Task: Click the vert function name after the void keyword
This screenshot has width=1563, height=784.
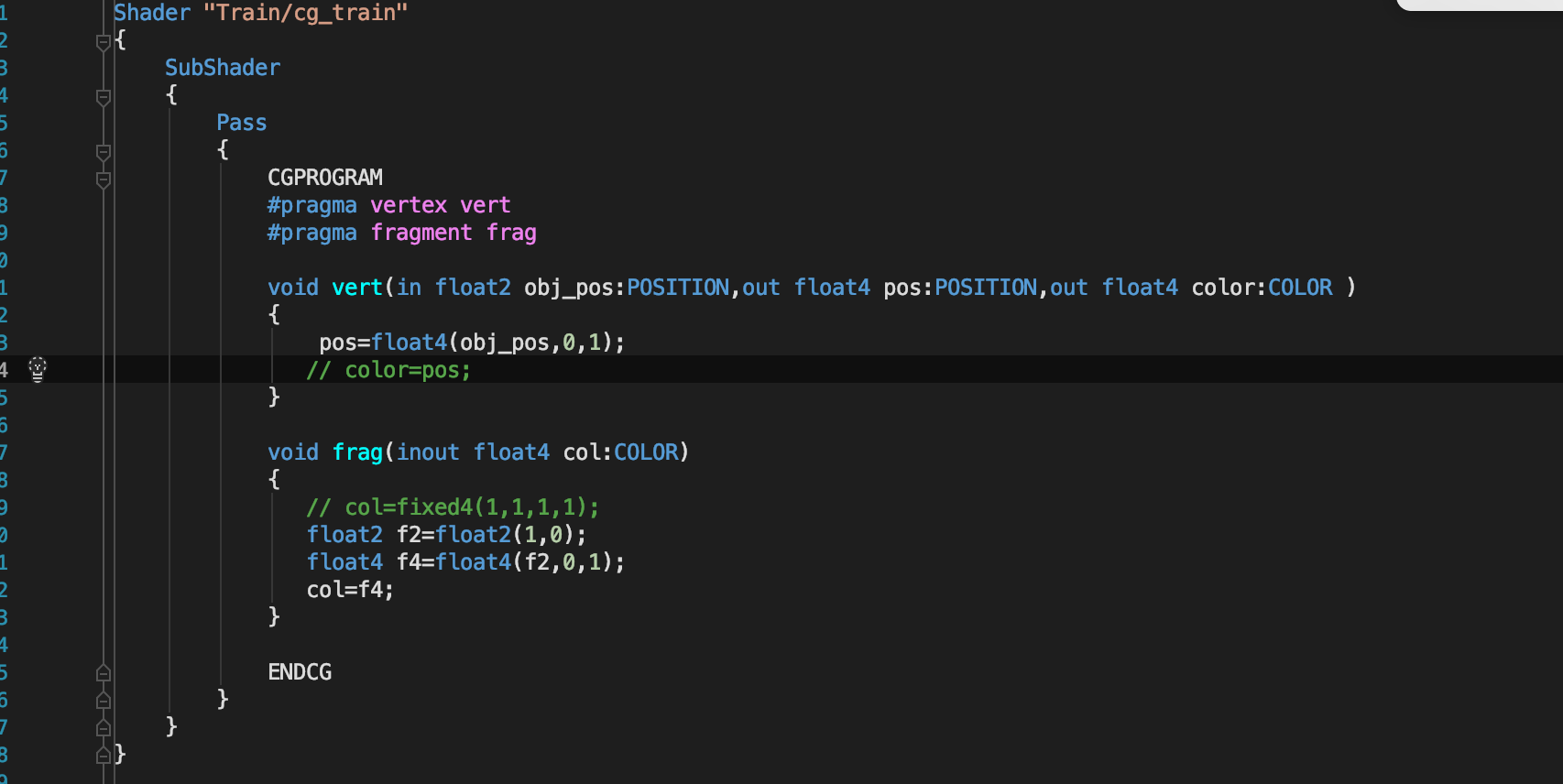Action: 357,288
